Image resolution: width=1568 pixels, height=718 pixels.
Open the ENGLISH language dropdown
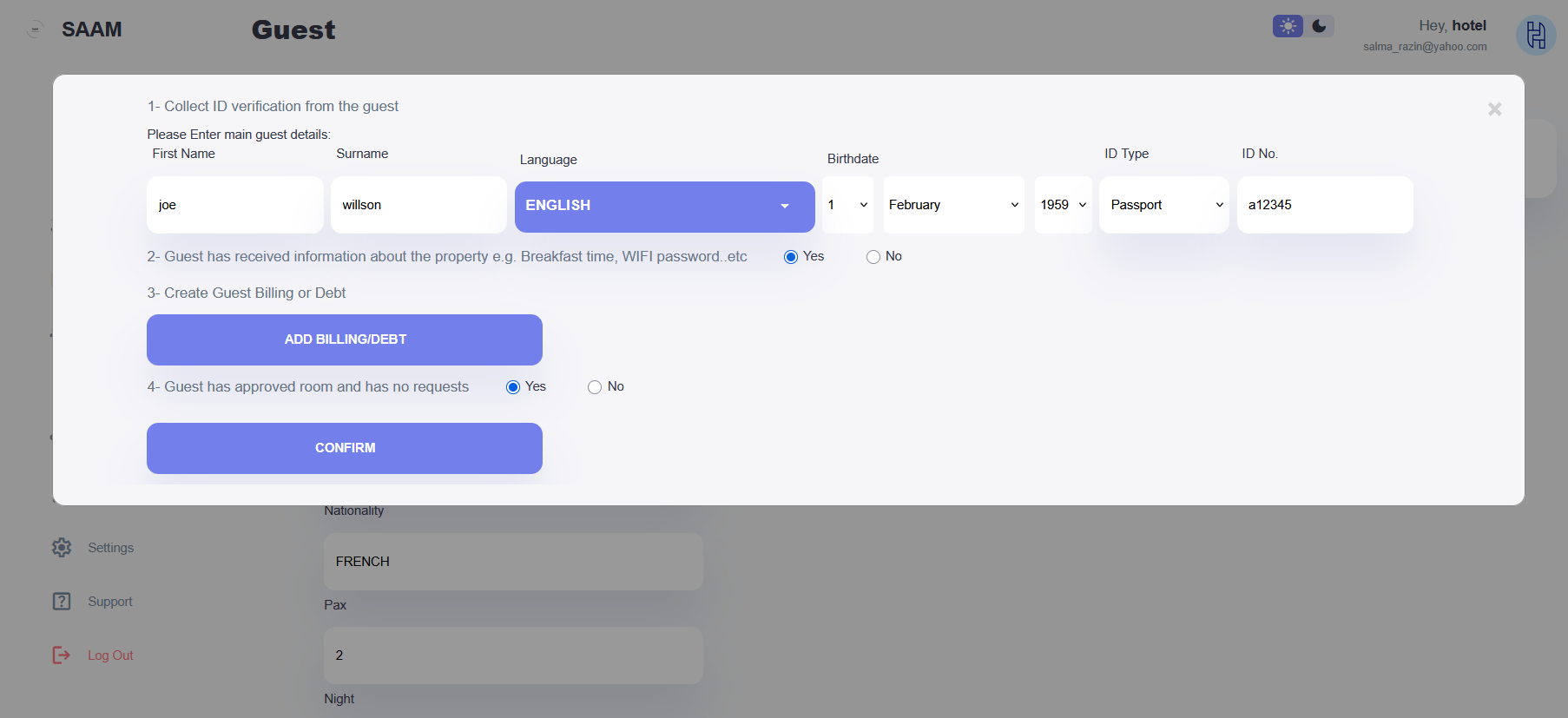pos(664,206)
